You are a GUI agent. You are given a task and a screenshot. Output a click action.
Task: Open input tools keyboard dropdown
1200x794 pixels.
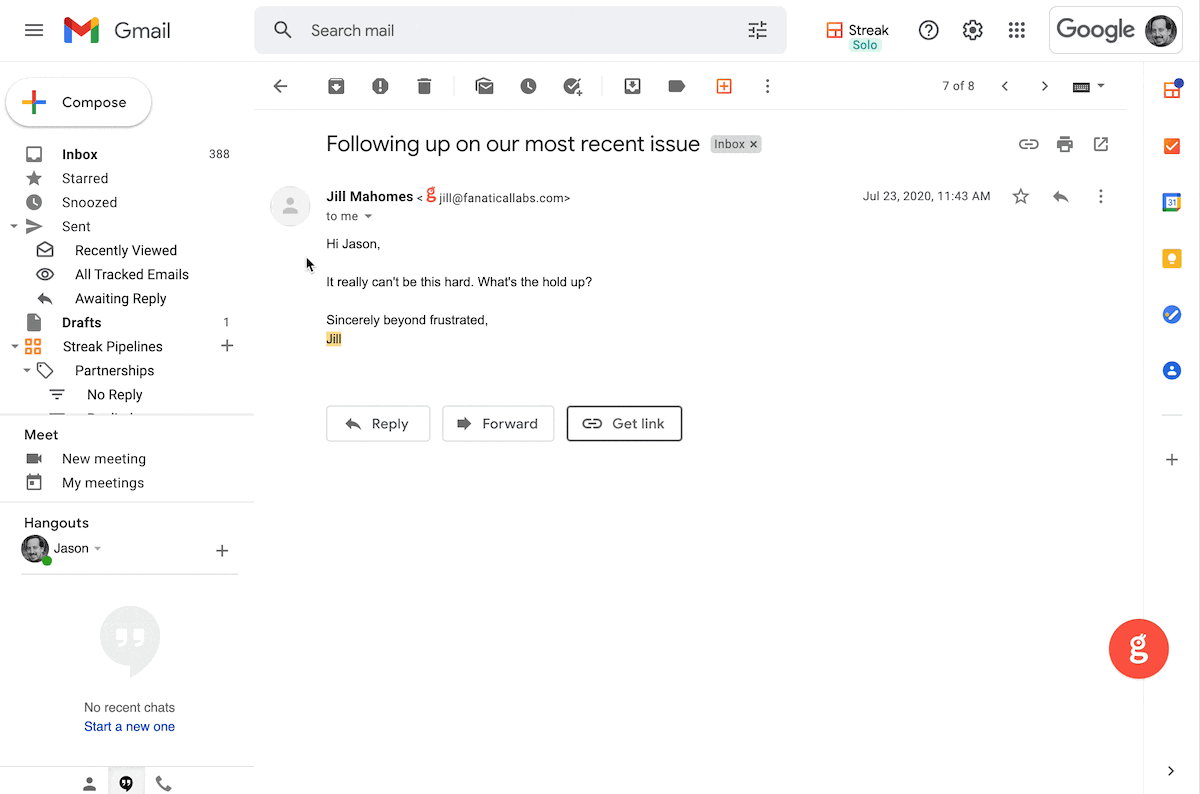click(1089, 86)
